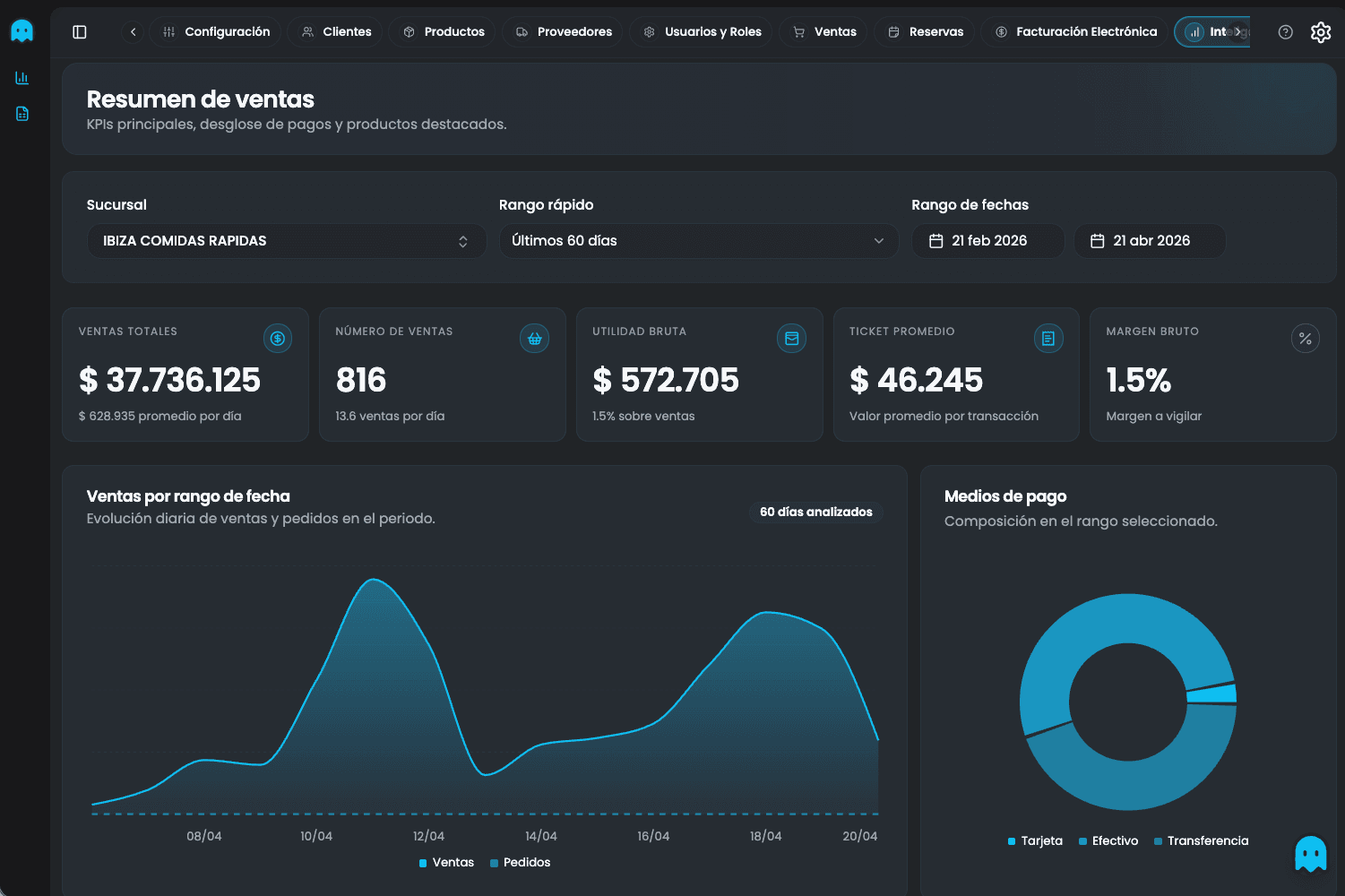Open settings with the gear icon
The image size is (1345, 896).
1321,31
